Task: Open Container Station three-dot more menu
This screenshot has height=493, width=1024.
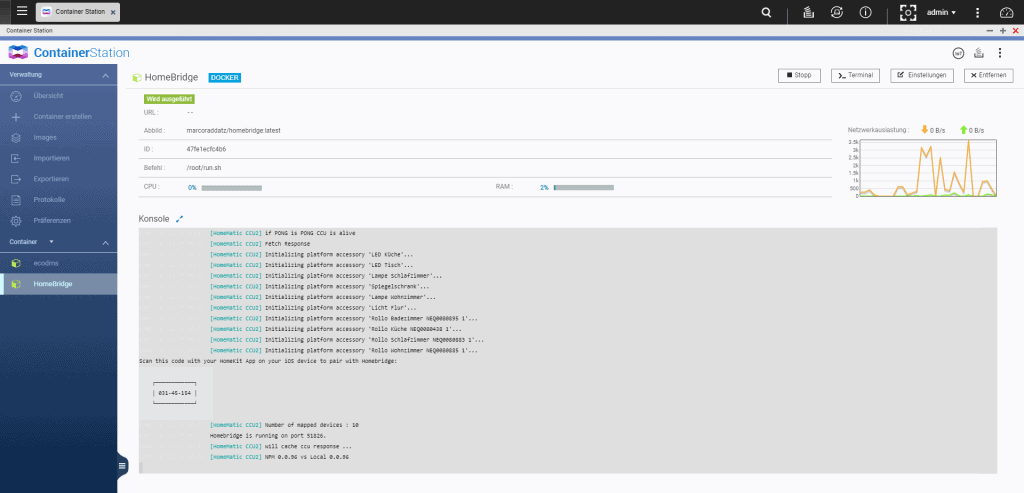Action: pos(1000,54)
